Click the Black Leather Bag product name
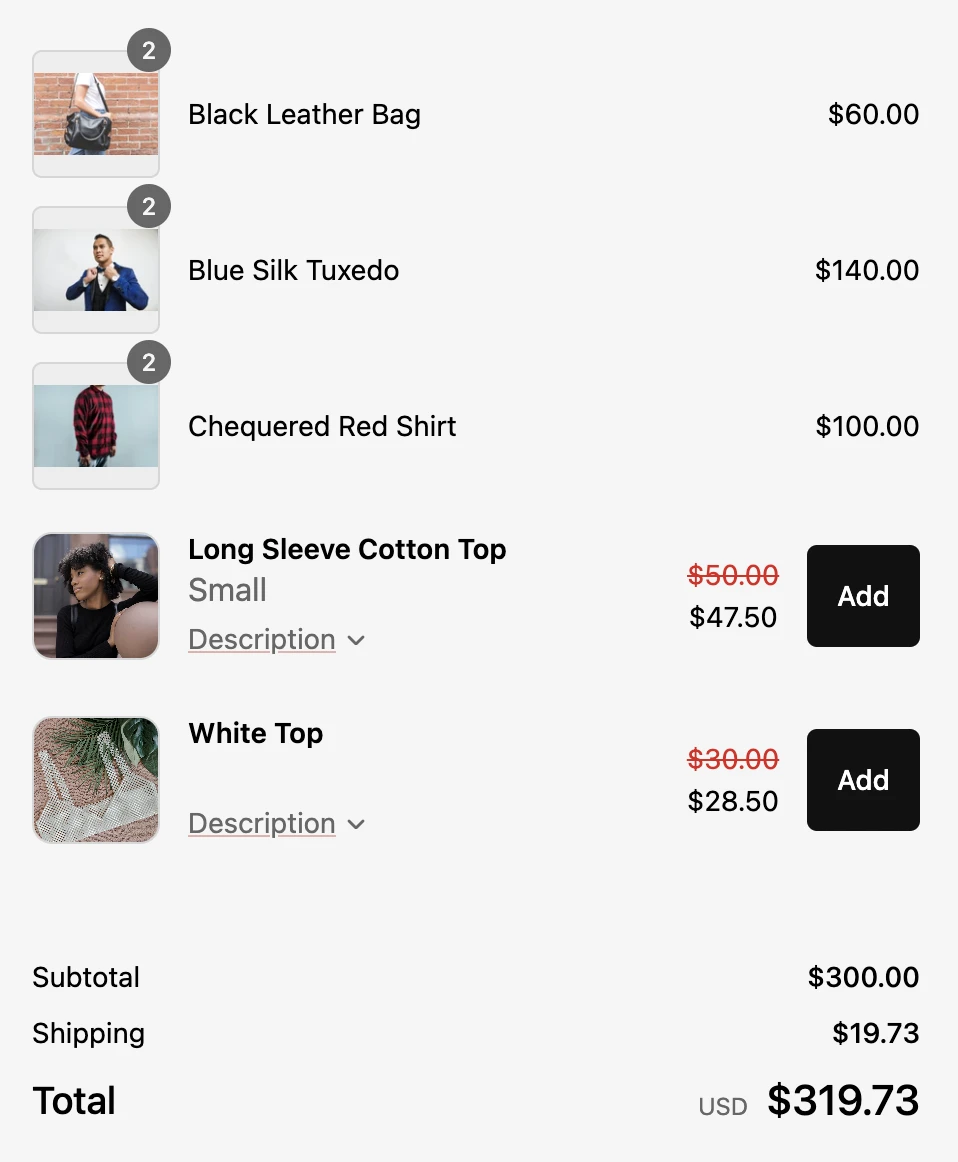Image resolution: width=958 pixels, height=1162 pixels. [304, 115]
